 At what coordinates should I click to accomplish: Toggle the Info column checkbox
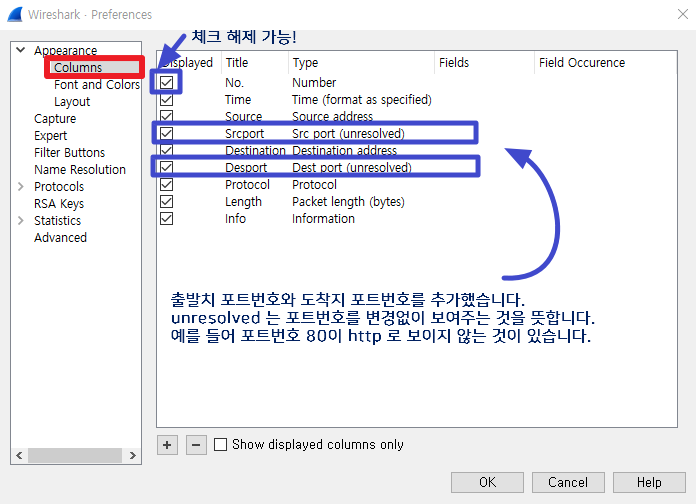click(x=166, y=218)
